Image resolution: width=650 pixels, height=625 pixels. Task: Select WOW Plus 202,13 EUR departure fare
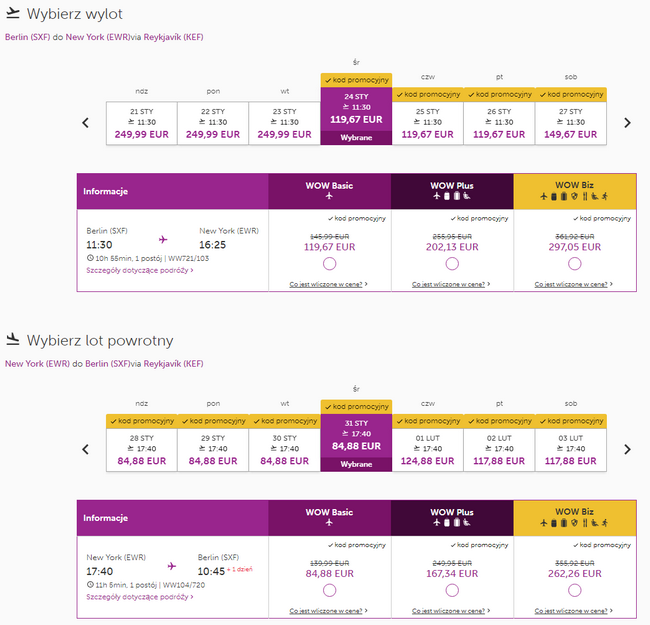coord(452,264)
